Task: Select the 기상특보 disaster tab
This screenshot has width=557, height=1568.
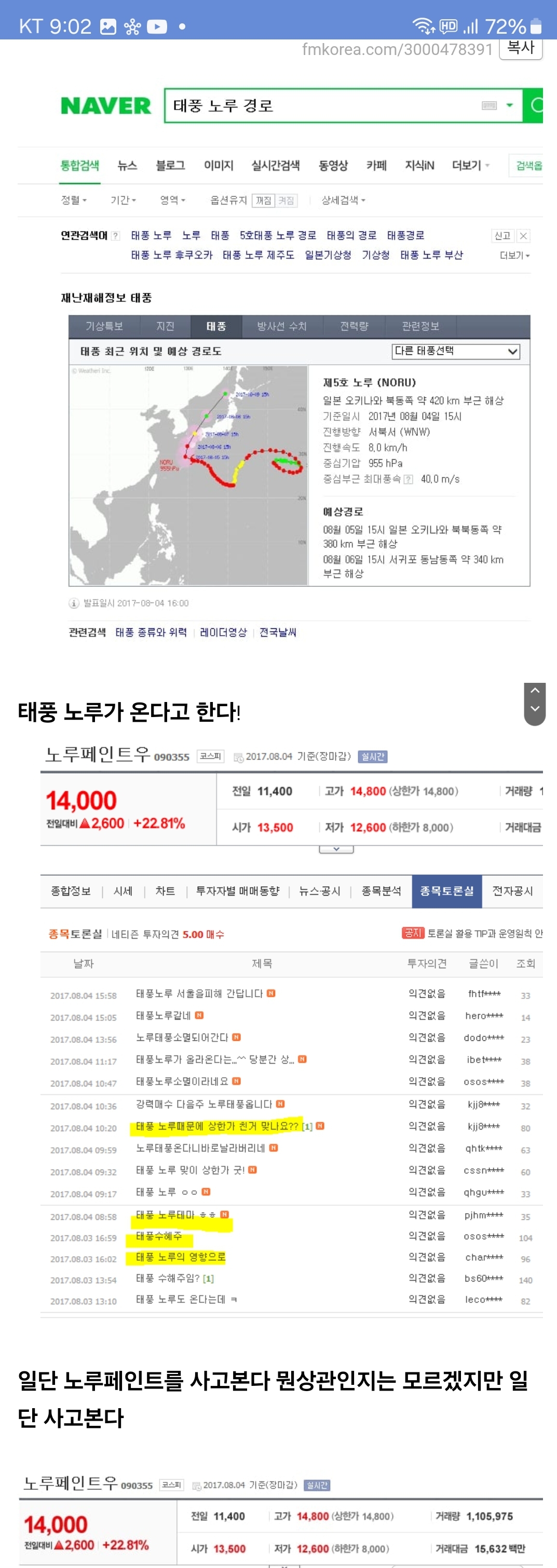Action: click(104, 327)
